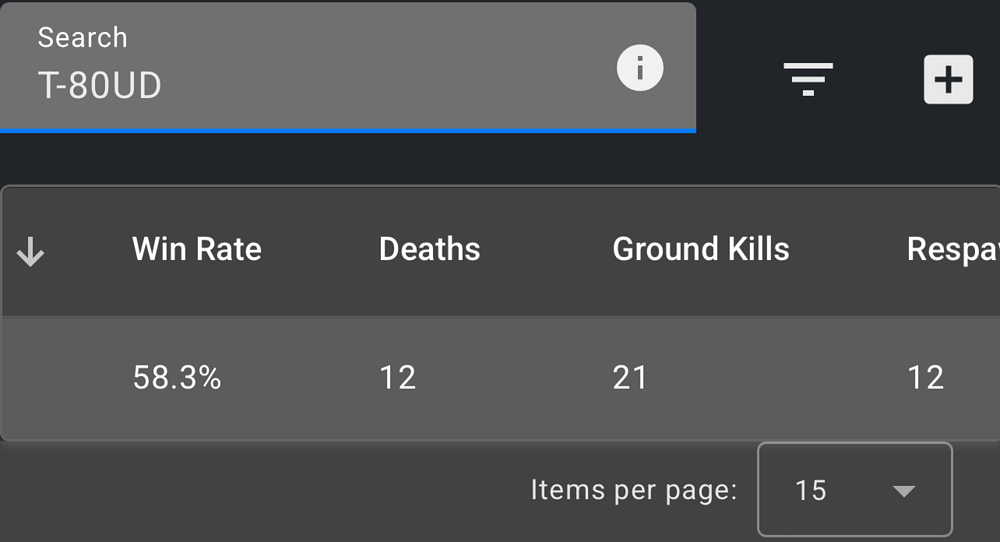Sort by Ground Kills column header

(x=700, y=249)
